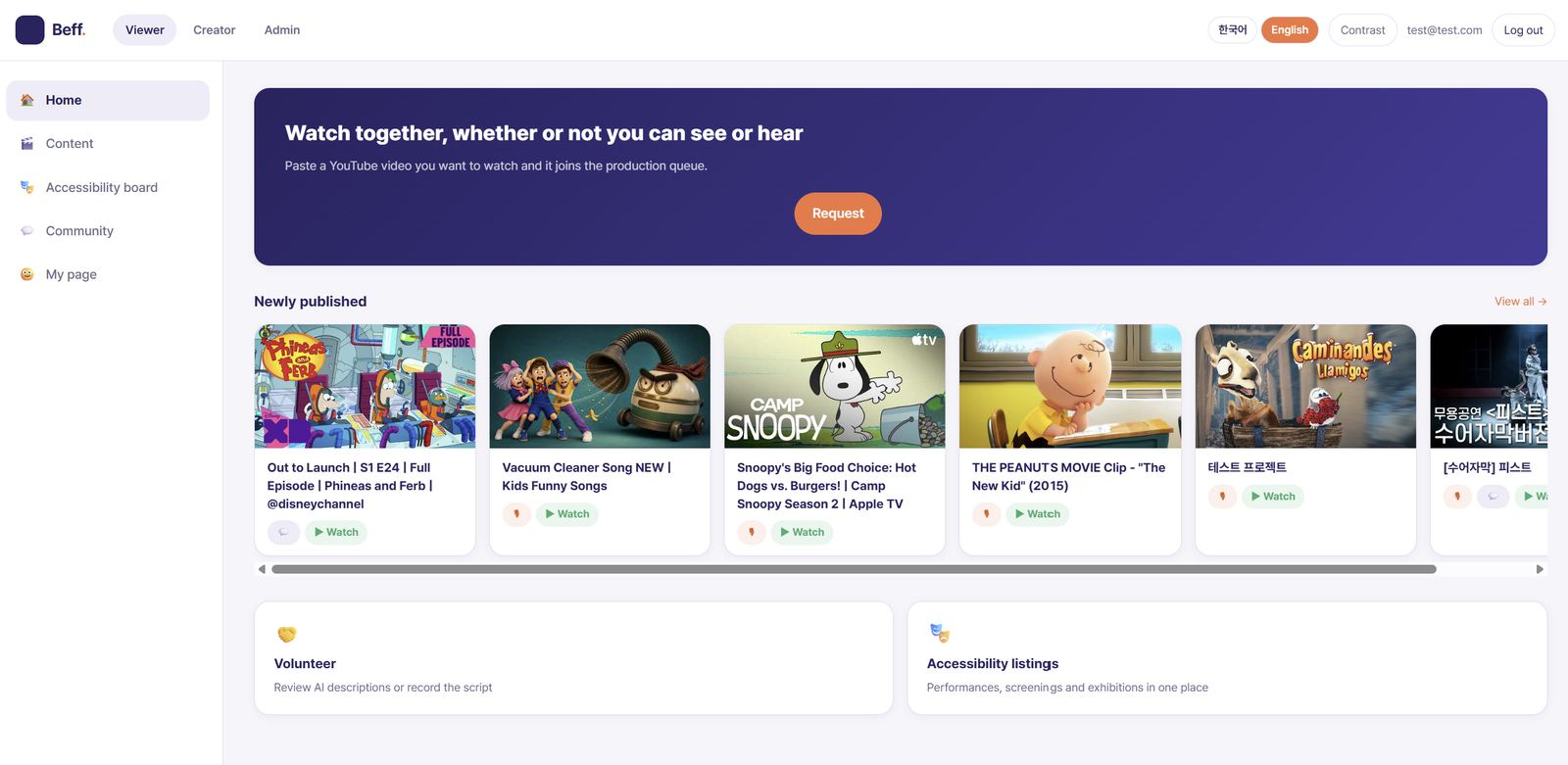The width and height of the screenshot is (1568, 765).
Task: Click the orange badge on [수어자막] 피스트 card
Action: pyautogui.click(x=1457, y=497)
